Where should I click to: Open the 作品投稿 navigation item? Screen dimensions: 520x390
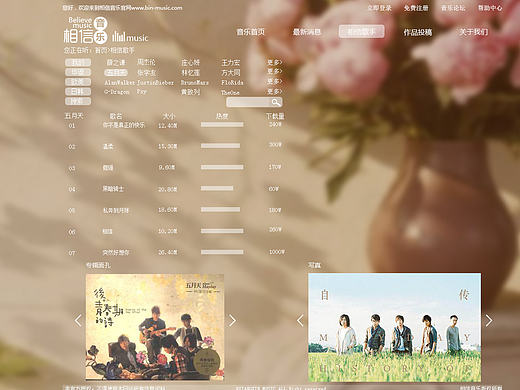point(418,32)
